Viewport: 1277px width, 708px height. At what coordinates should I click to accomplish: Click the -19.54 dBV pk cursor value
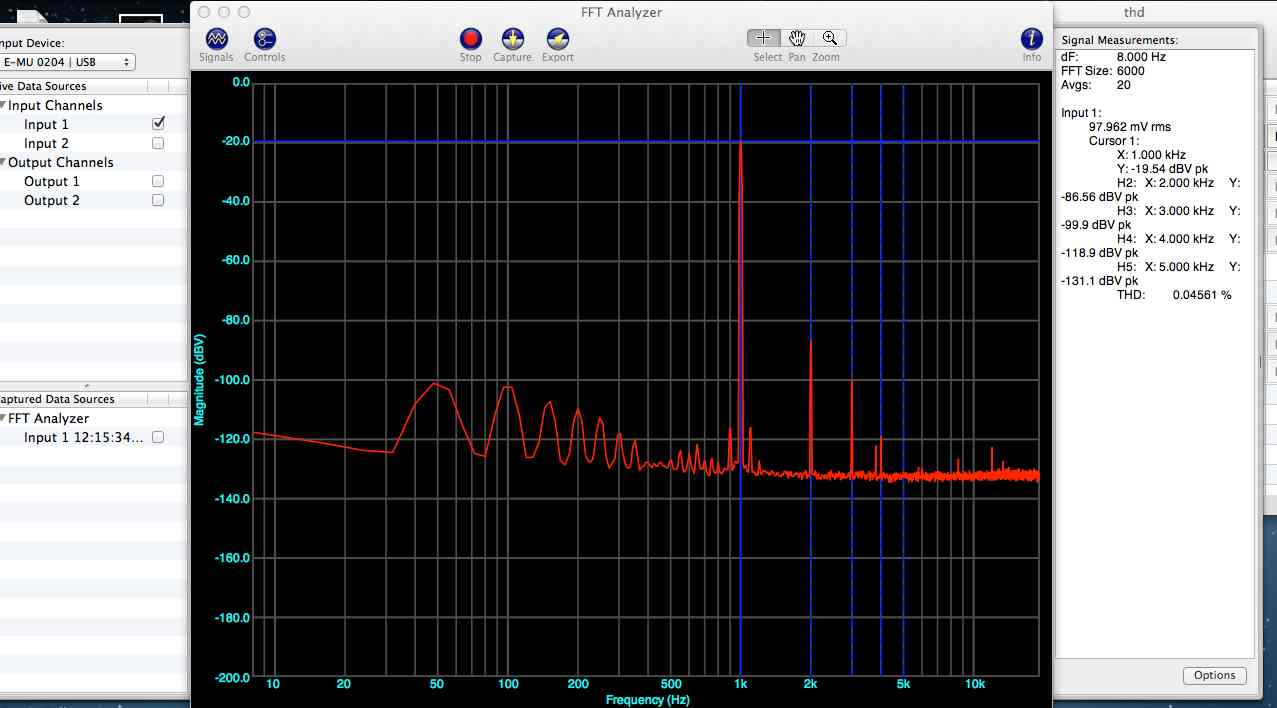click(x=1162, y=169)
